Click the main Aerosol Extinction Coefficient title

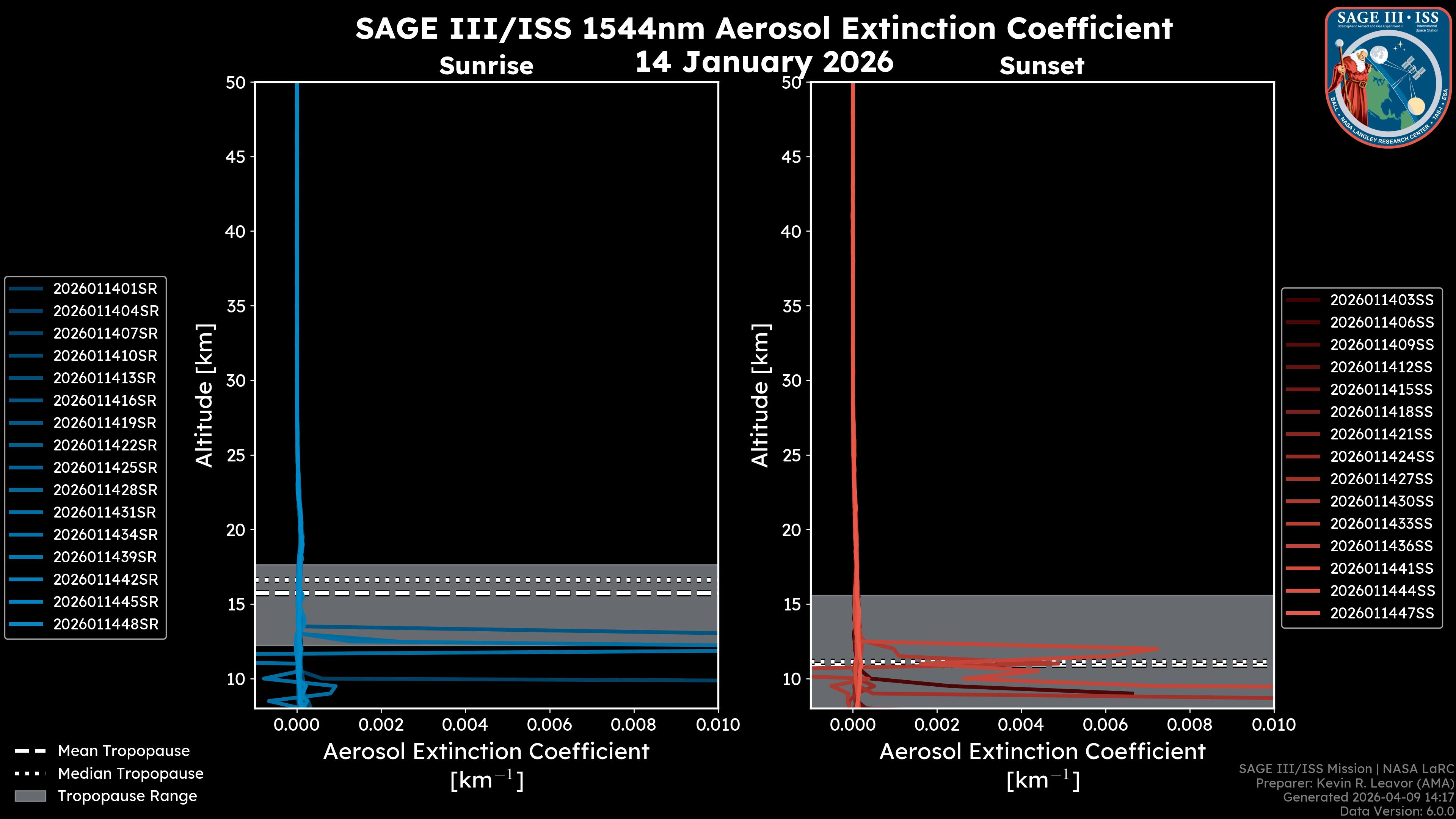[764, 28]
